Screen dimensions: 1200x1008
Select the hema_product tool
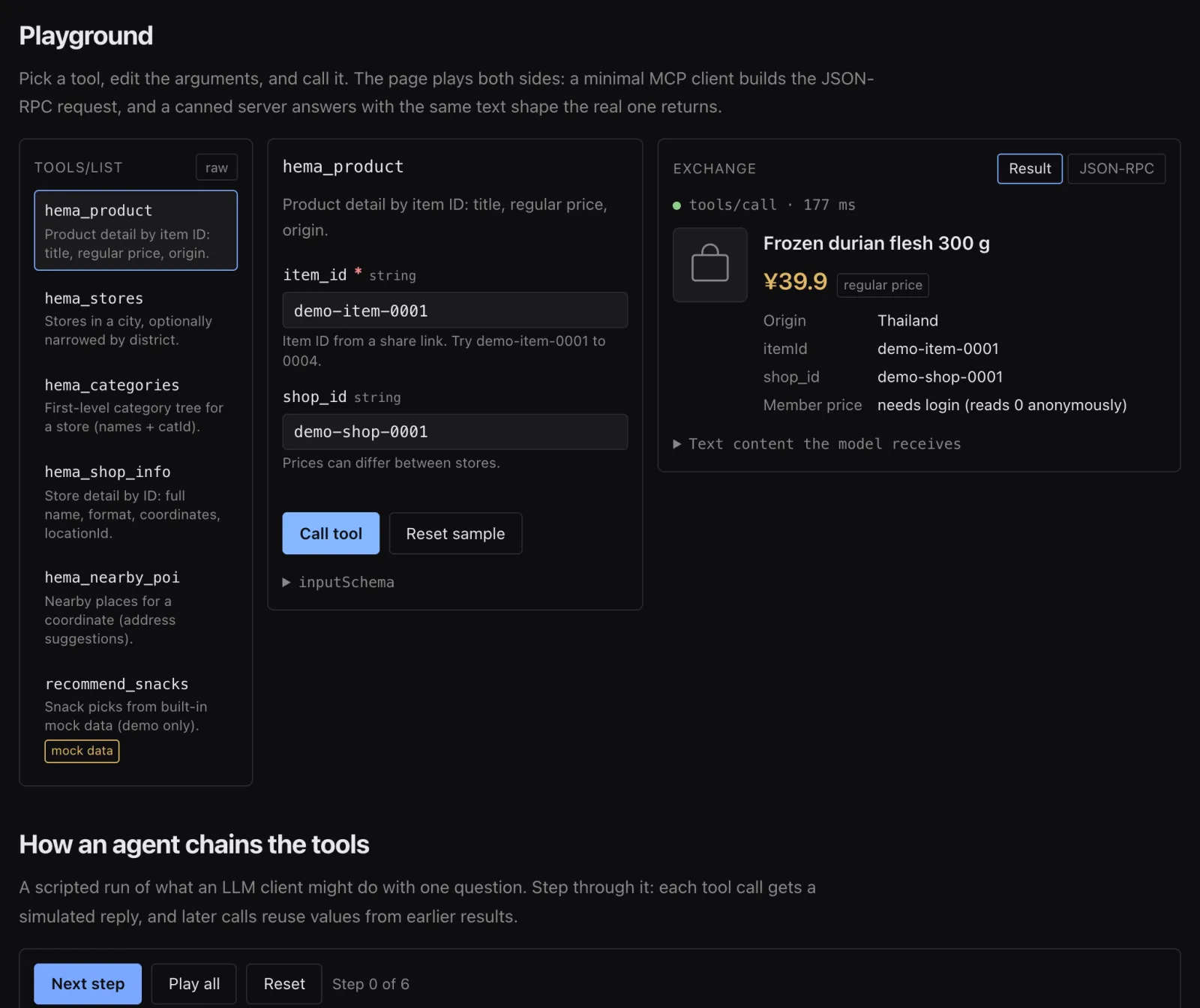pos(136,229)
